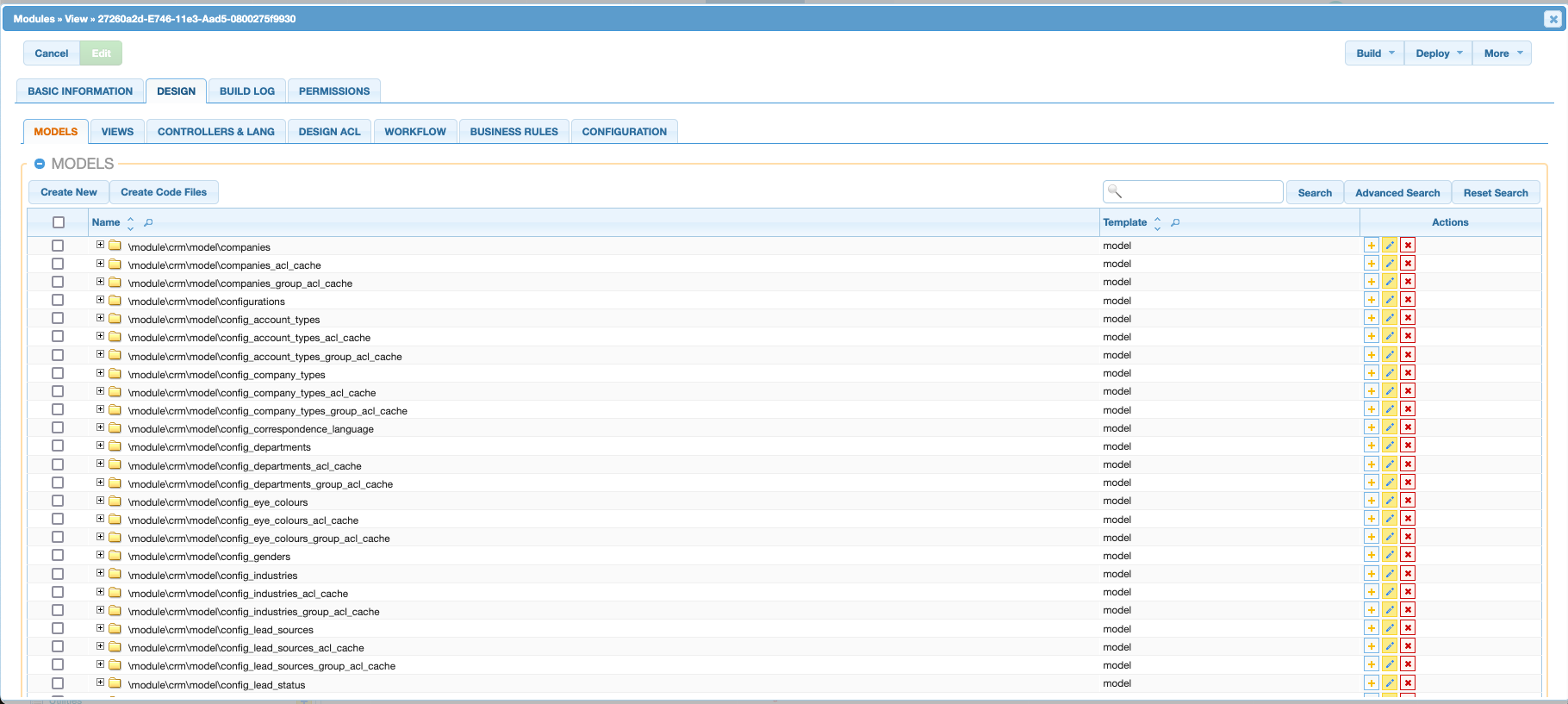
Task: Click the models search input field
Action: tap(1193, 191)
